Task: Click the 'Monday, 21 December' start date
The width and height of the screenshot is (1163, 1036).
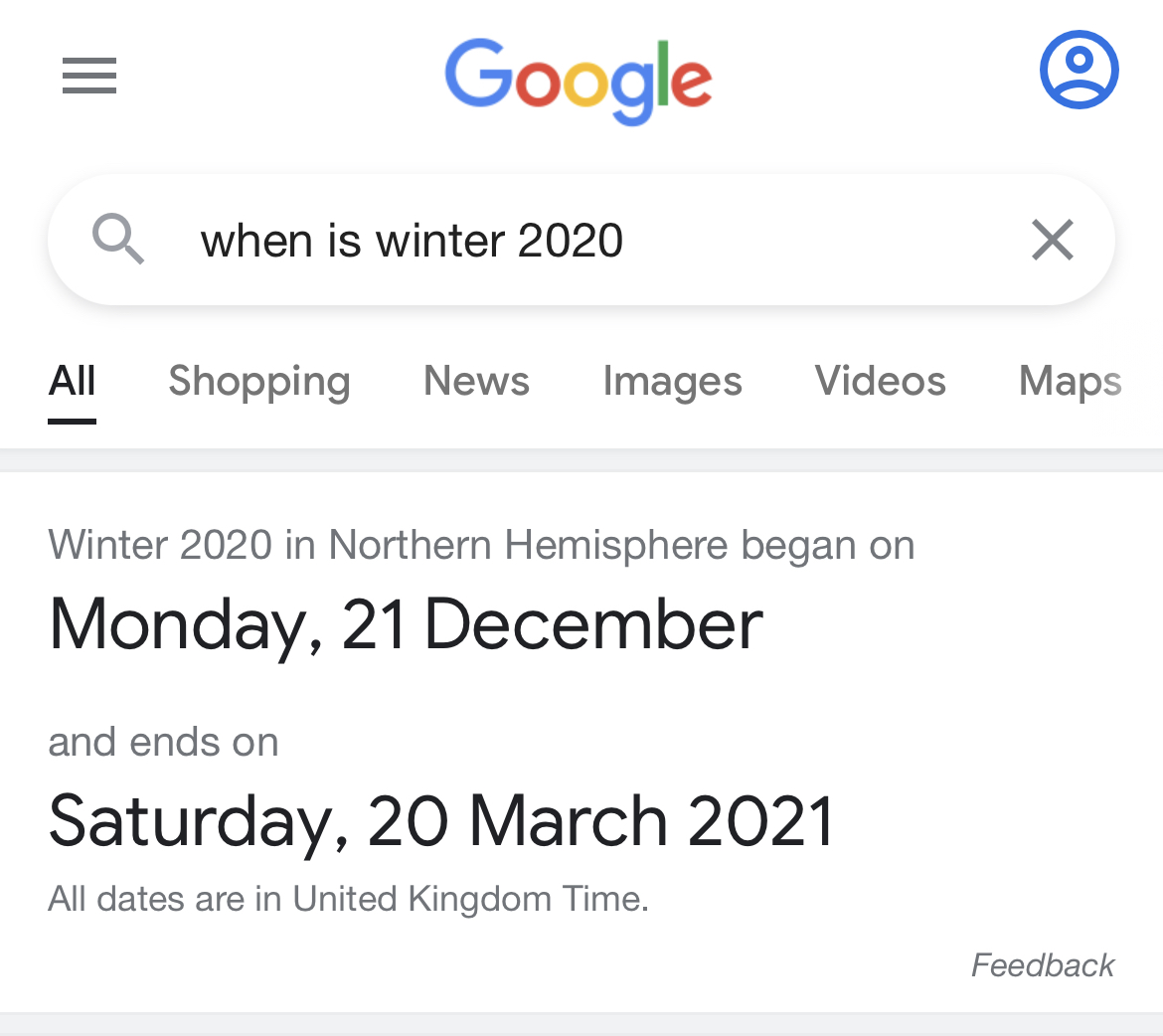Action: [406, 624]
